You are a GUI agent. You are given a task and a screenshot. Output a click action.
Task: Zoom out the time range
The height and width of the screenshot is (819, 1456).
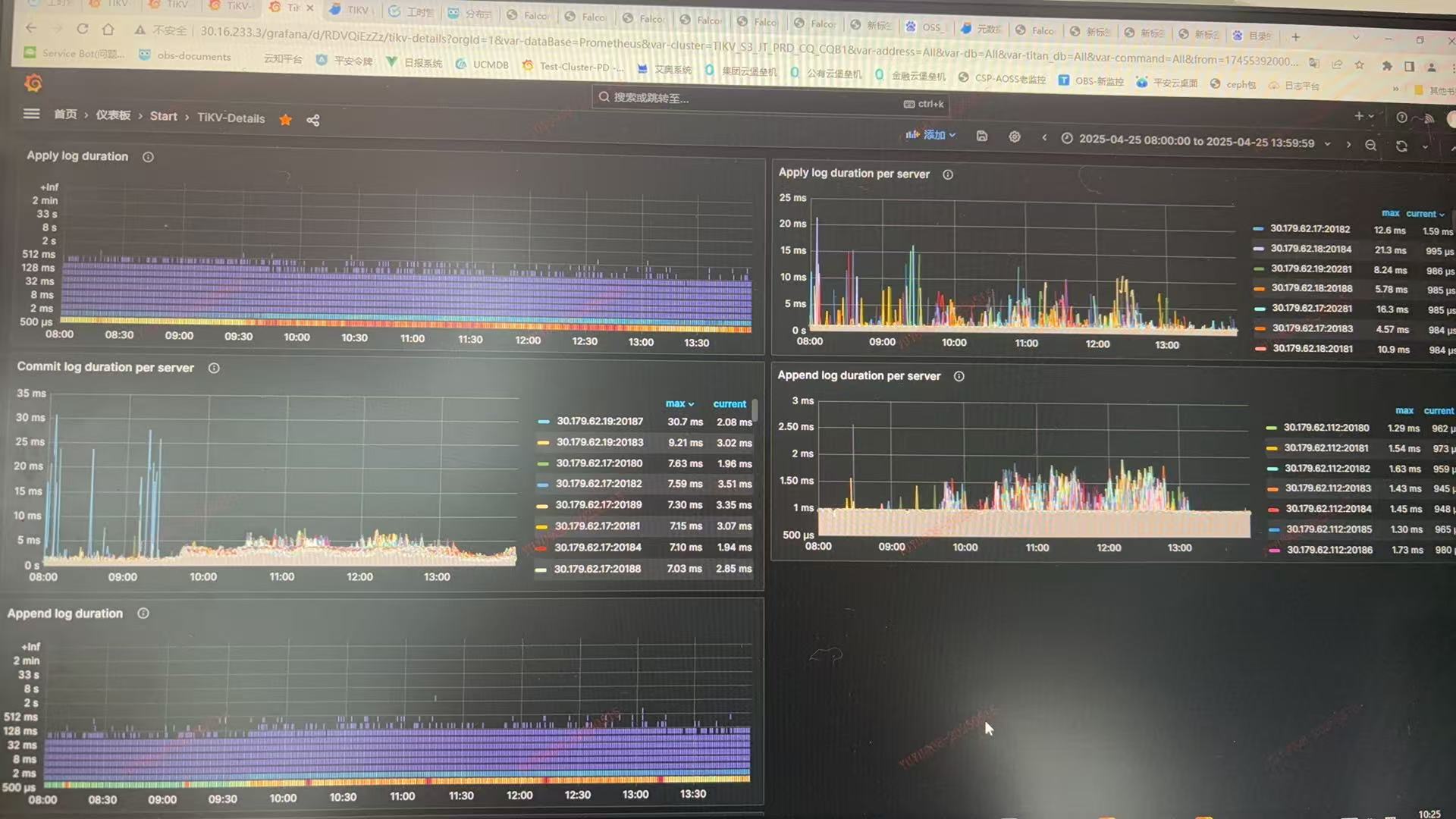click(1370, 145)
